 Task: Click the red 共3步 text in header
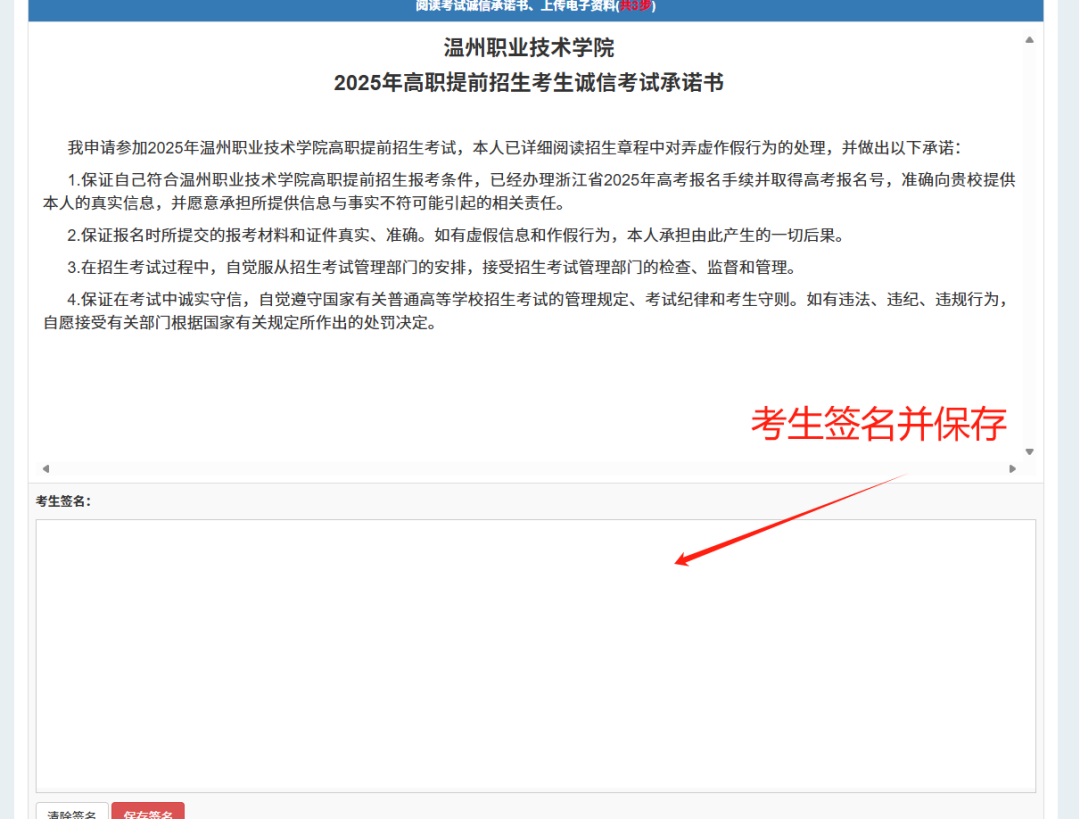(x=634, y=6)
